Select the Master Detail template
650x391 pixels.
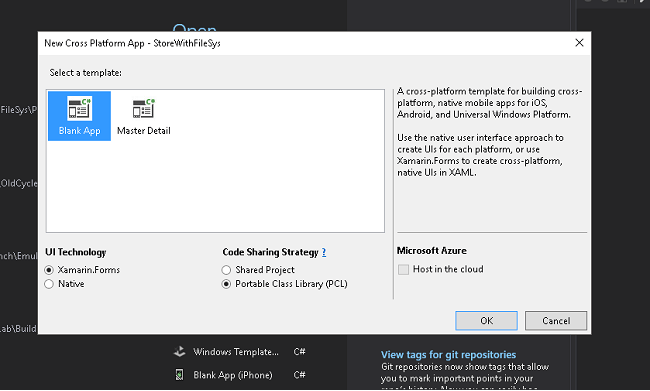tap(143, 116)
